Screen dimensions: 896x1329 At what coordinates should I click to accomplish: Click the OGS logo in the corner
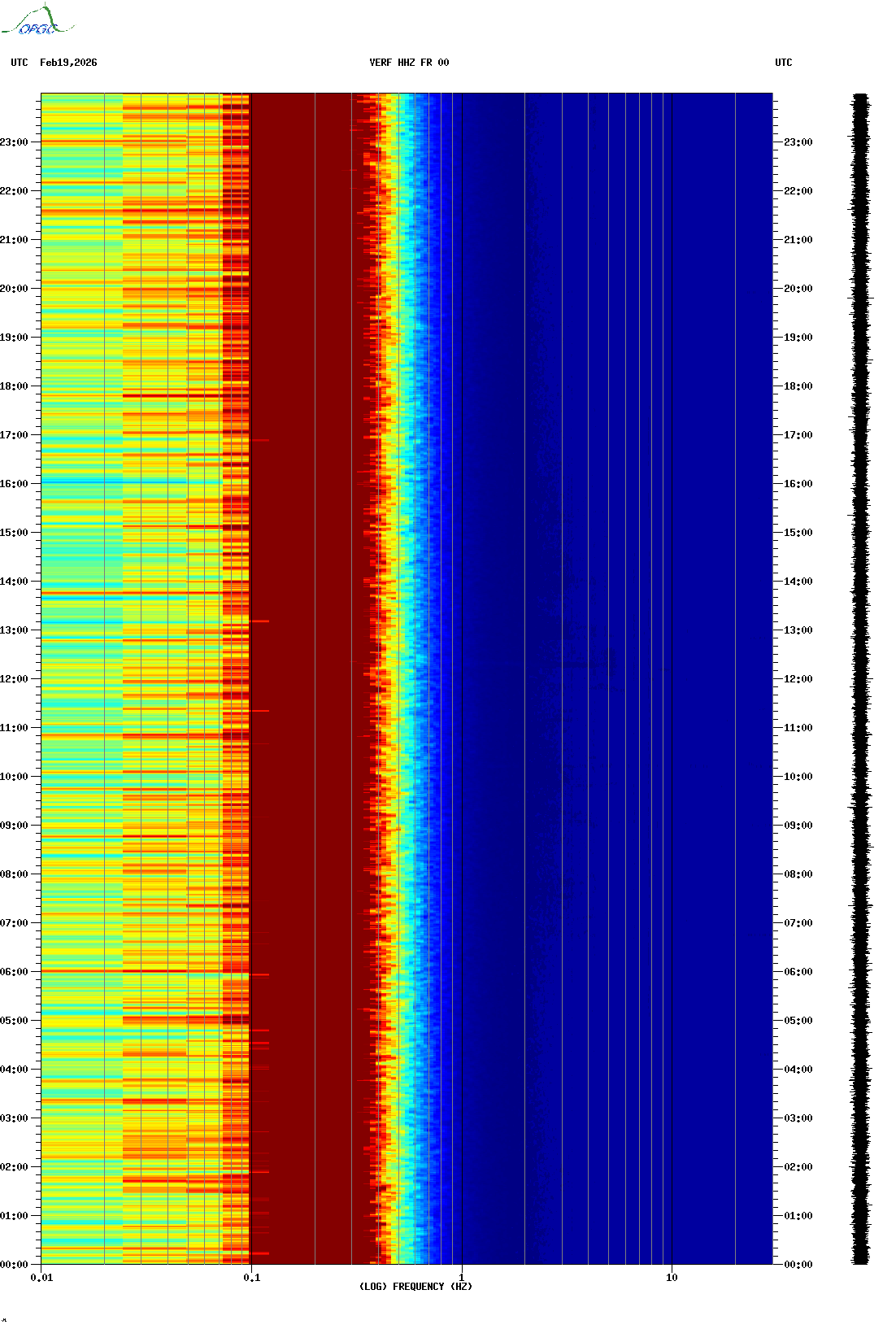pyautogui.click(x=37, y=21)
